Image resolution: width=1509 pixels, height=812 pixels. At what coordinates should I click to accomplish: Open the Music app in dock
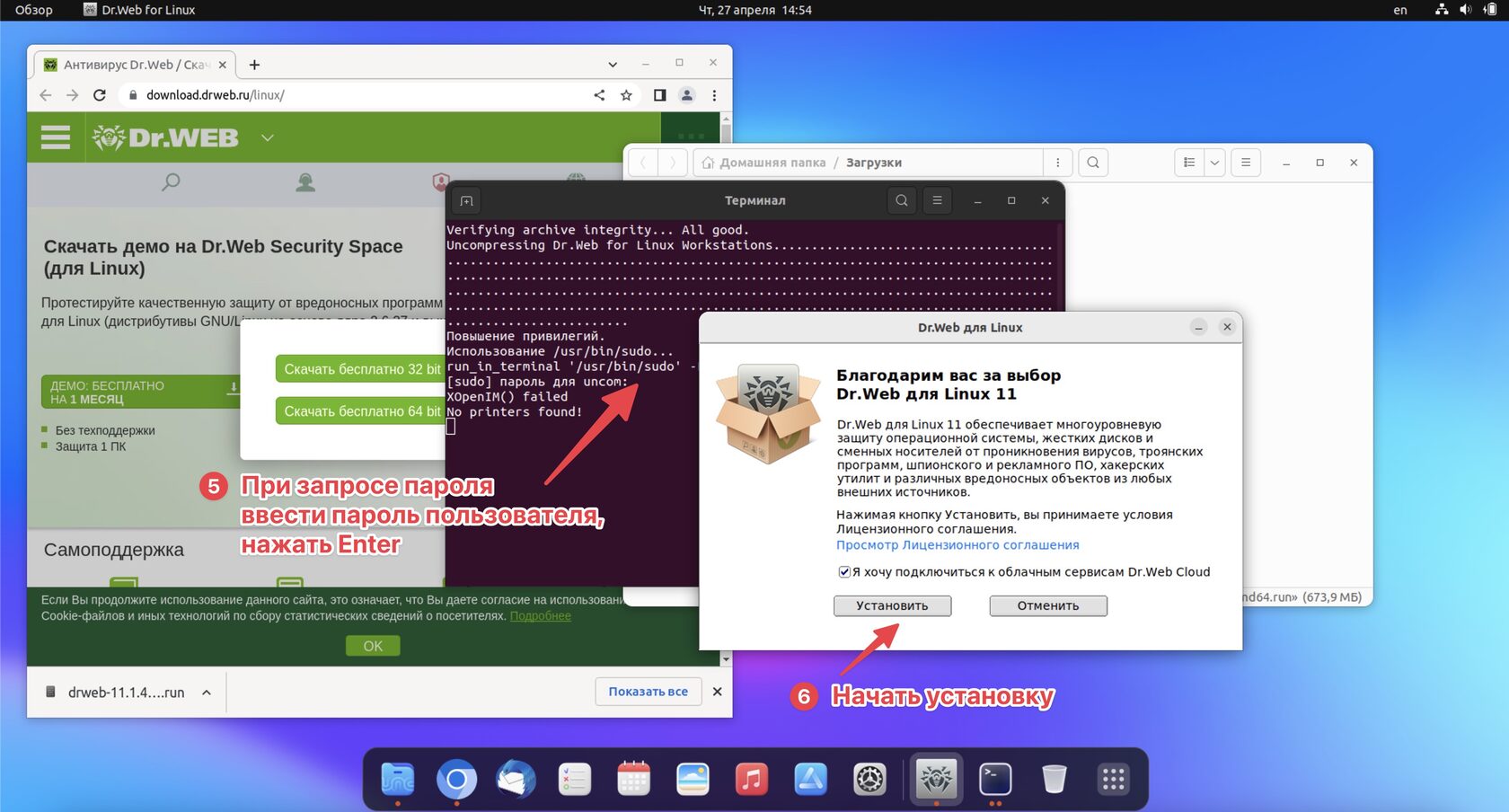click(x=752, y=779)
